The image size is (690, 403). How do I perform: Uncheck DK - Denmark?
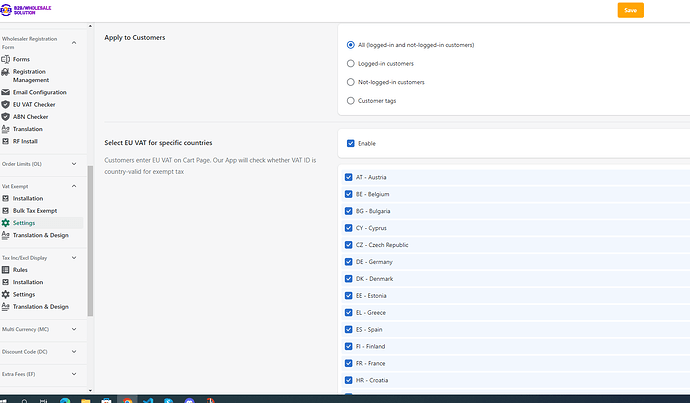point(349,279)
